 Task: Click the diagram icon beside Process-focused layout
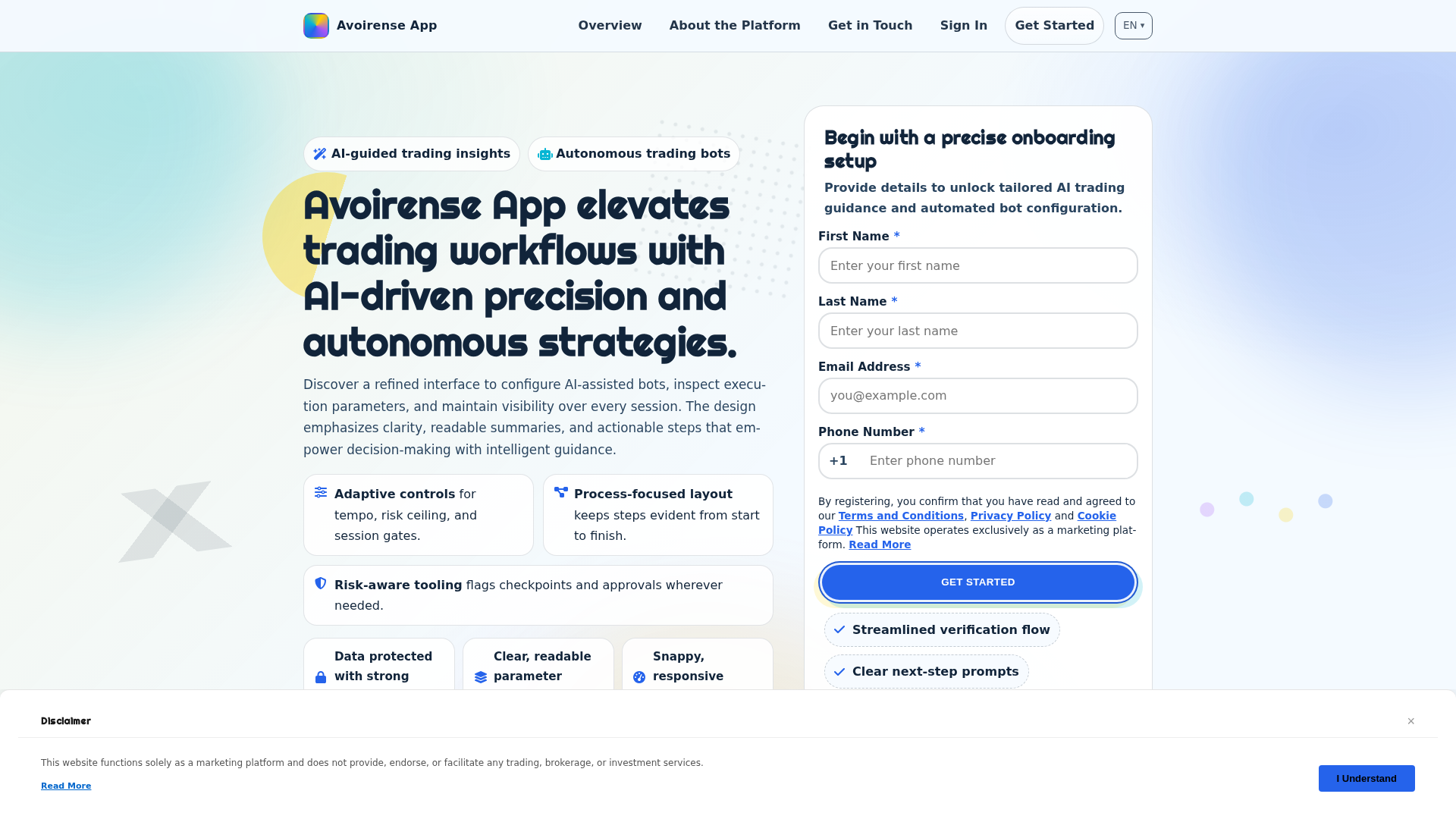coord(561,492)
